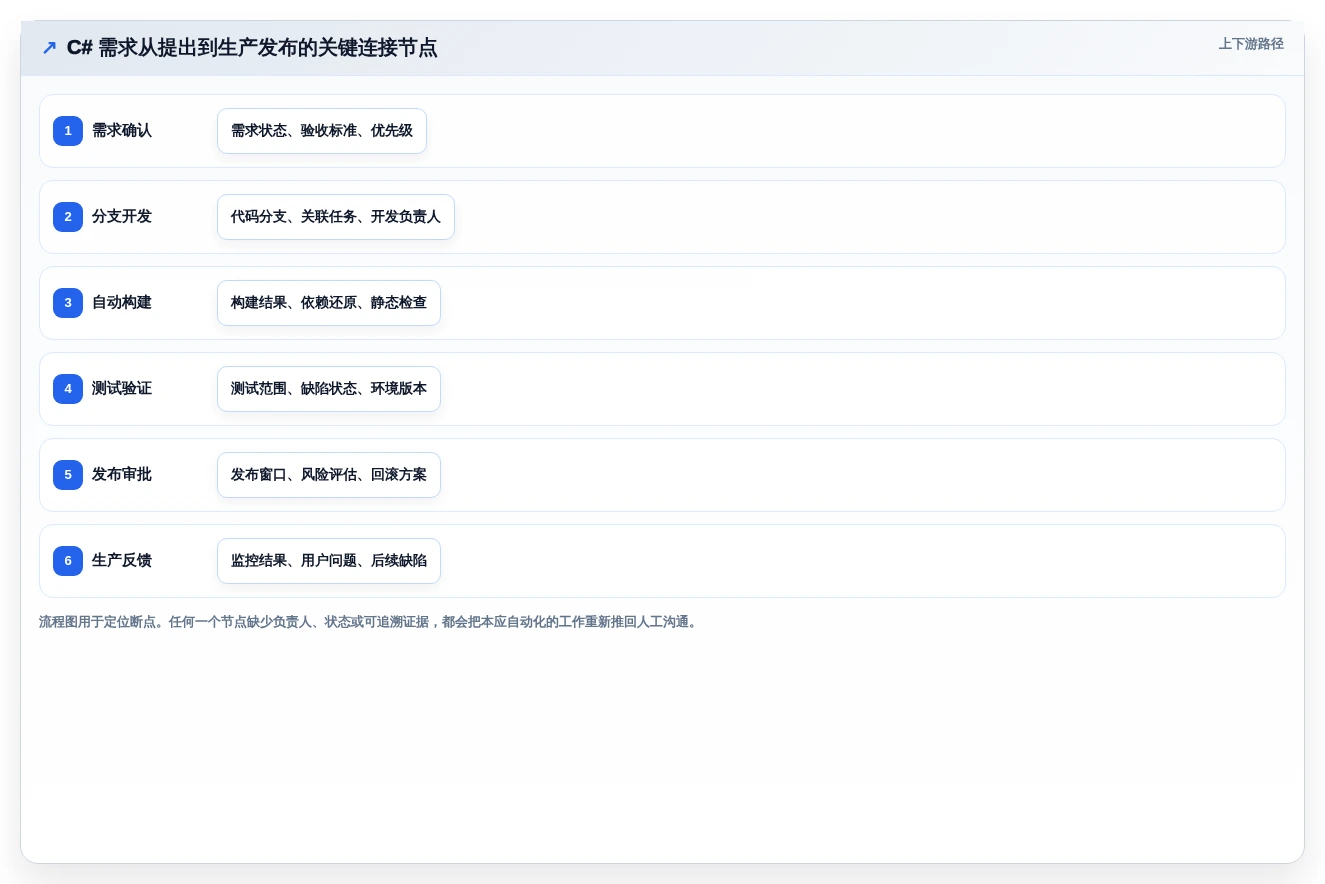This screenshot has width=1325, height=884.
Task: Select the step 2 number badge
Action: [x=68, y=217]
